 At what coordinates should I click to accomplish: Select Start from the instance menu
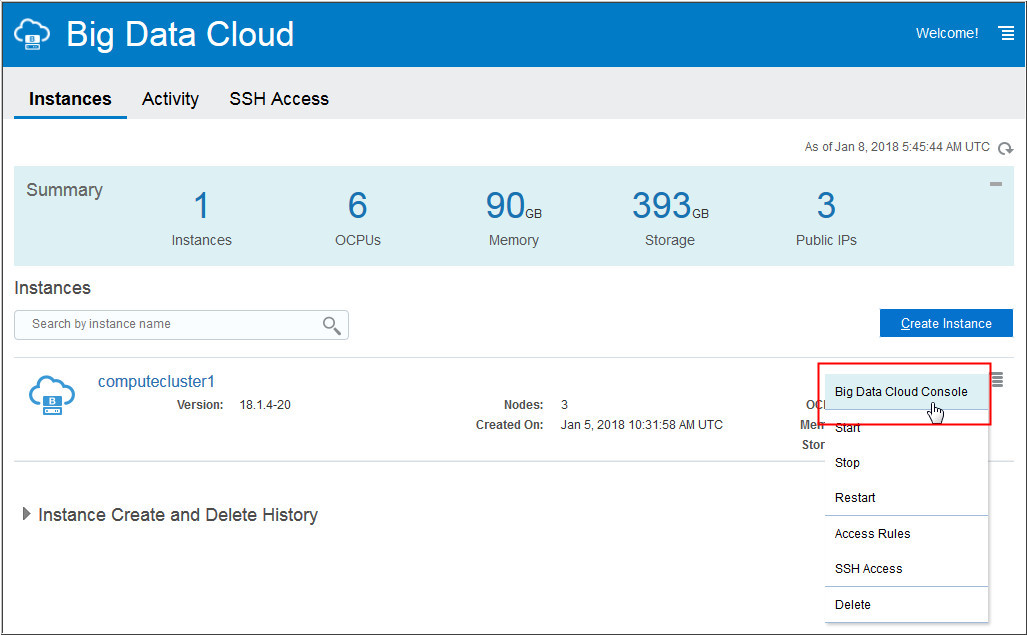(847, 427)
